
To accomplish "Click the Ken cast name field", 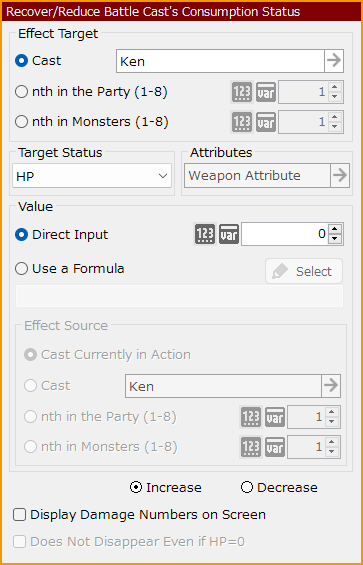I will [x=220, y=61].
